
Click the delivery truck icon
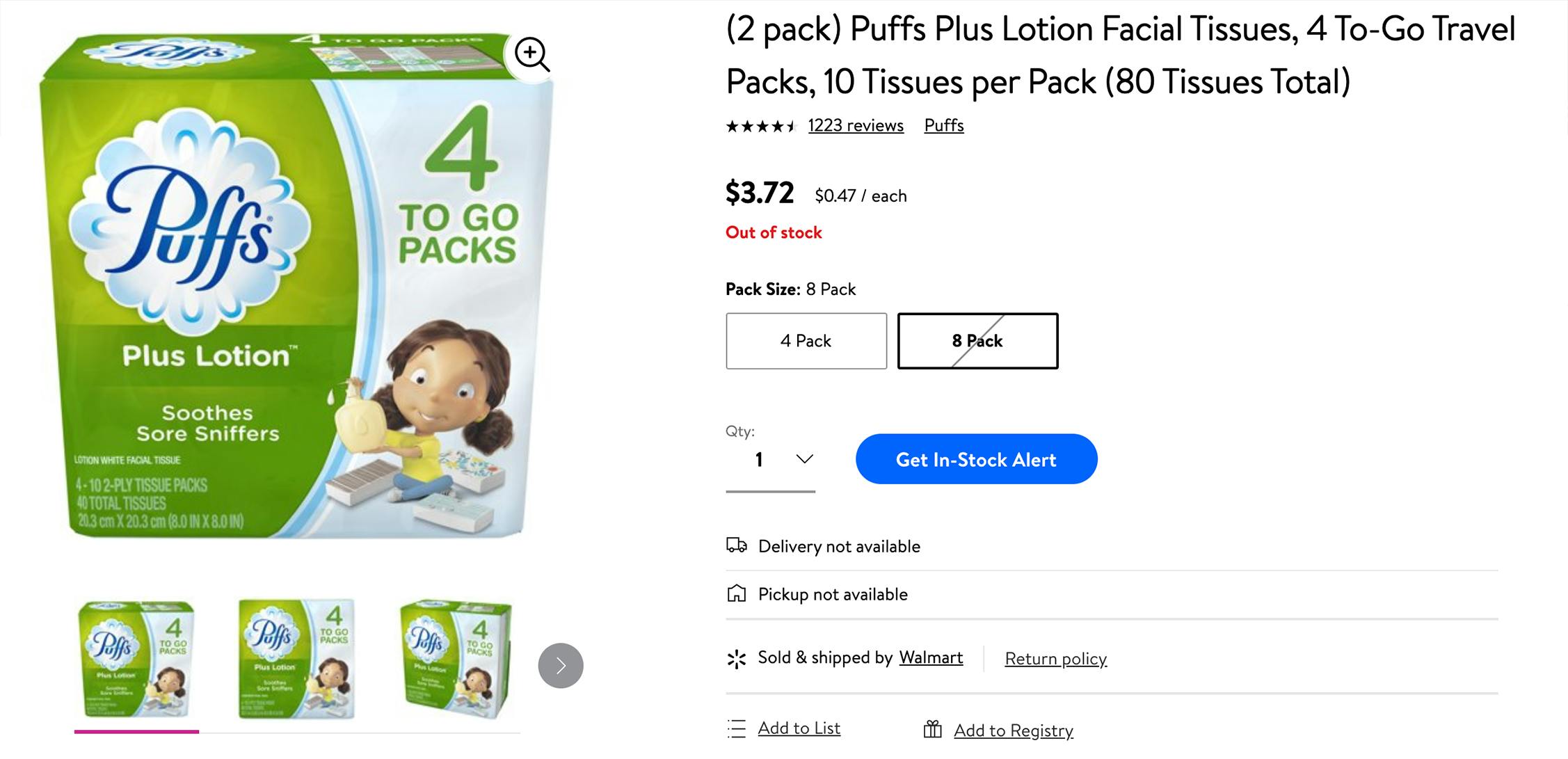point(736,545)
